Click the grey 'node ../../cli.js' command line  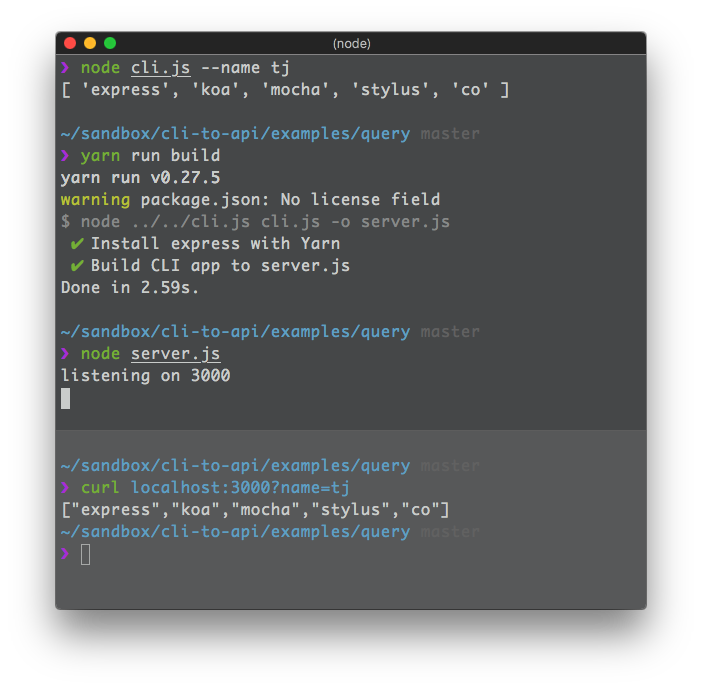[255, 222]
